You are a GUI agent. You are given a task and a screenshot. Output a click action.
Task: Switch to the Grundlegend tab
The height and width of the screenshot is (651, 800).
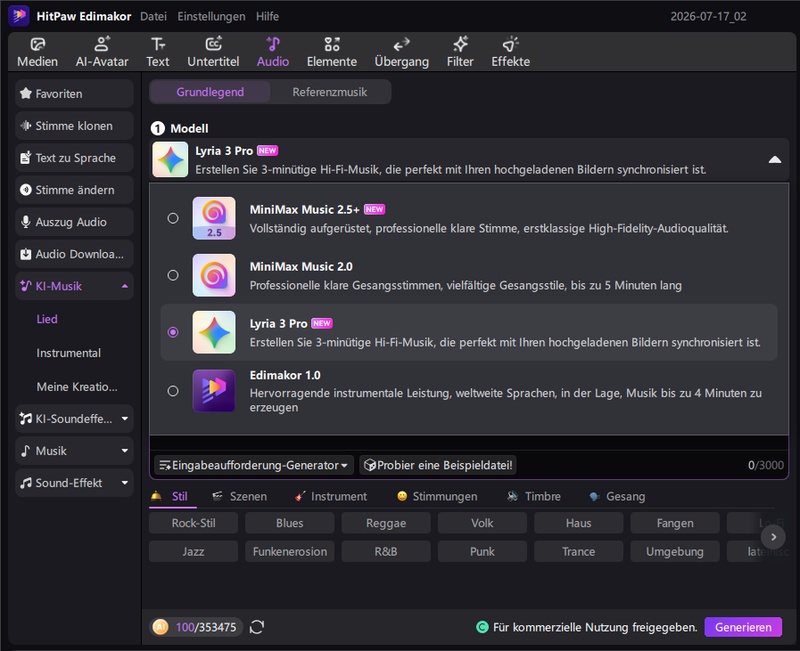210,92
